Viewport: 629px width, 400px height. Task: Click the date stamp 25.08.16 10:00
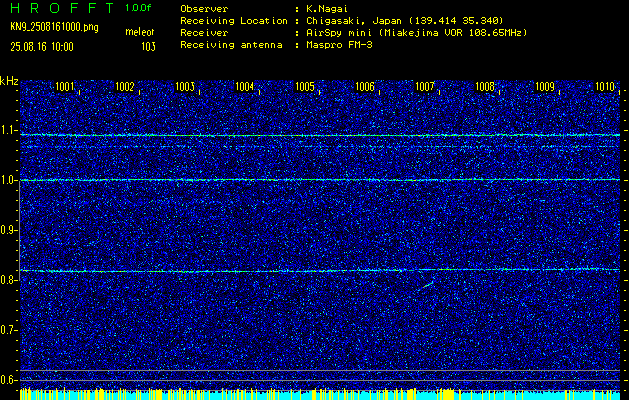click(42, 47)
